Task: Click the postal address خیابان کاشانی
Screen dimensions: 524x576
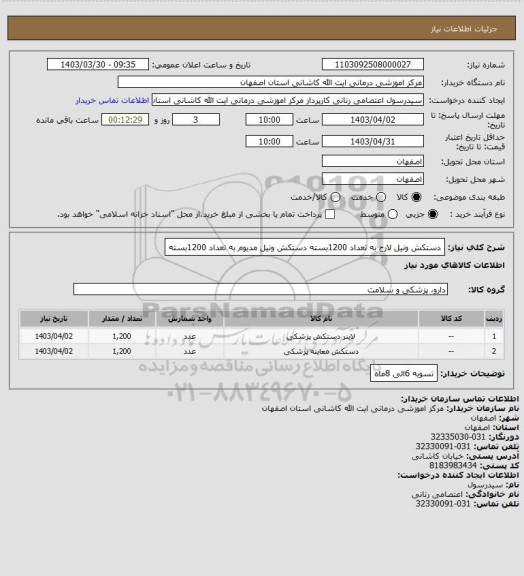Action: [x=438, y=456]
